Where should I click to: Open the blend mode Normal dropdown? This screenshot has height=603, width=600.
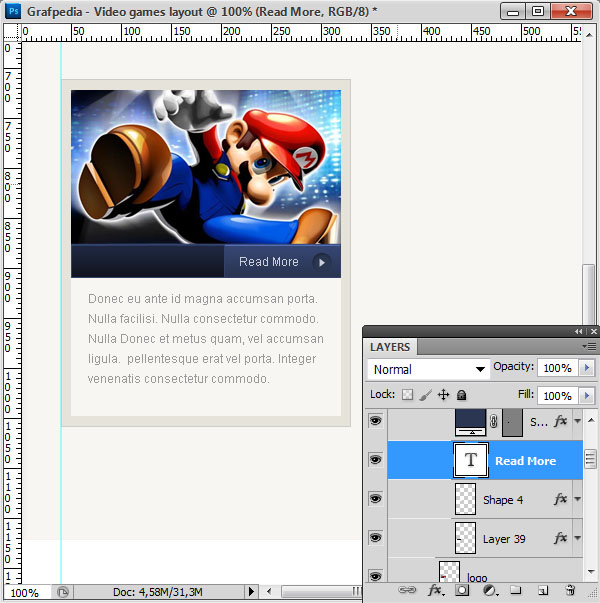(428, 370)
